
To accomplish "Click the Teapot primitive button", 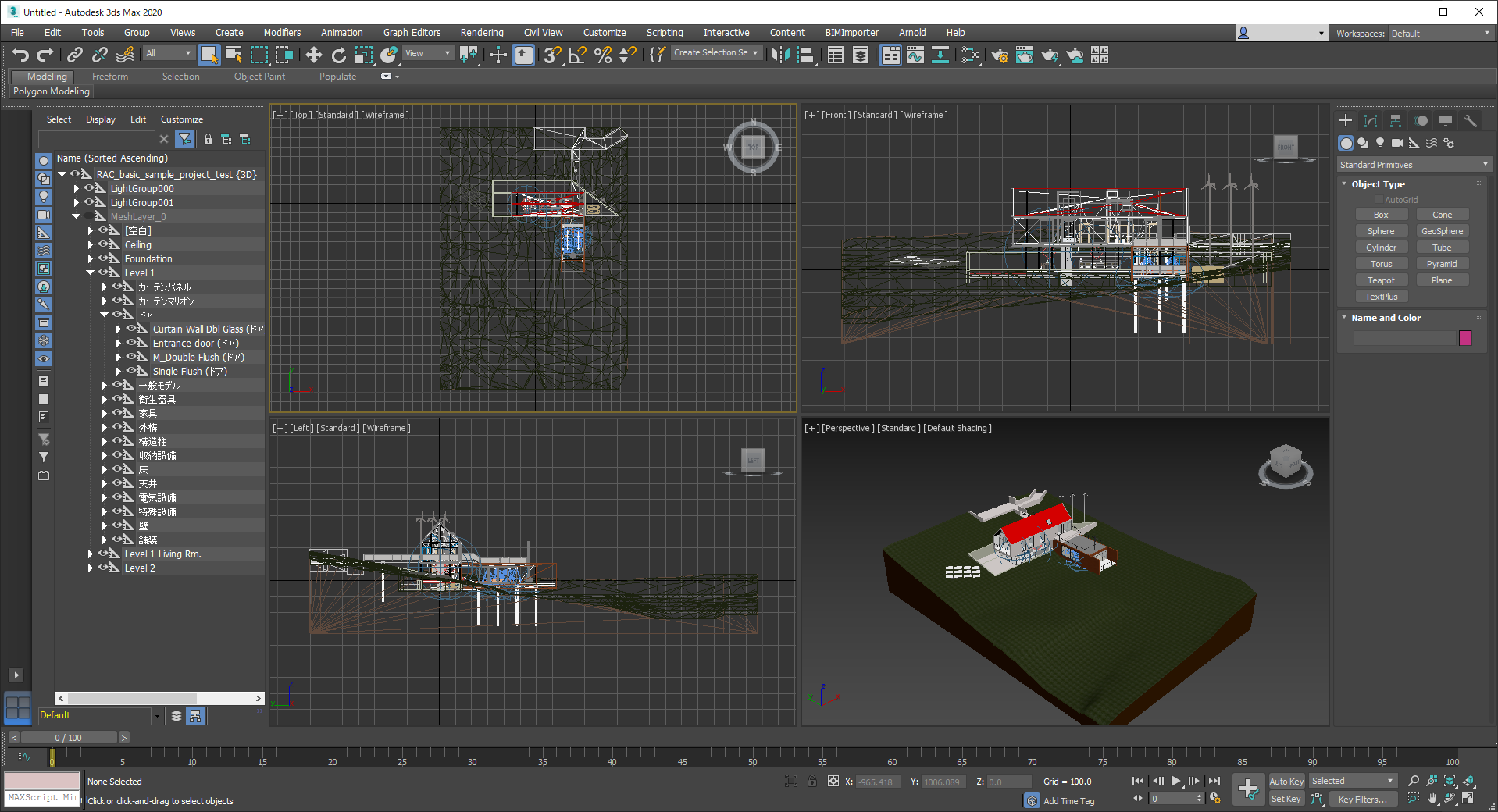I will tap(1381, 280).
